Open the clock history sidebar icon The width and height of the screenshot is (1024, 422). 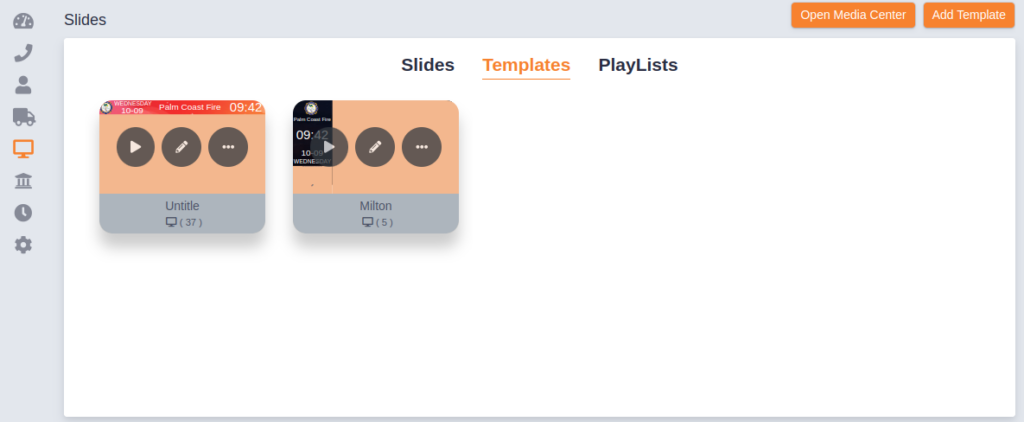click(24, 213)
